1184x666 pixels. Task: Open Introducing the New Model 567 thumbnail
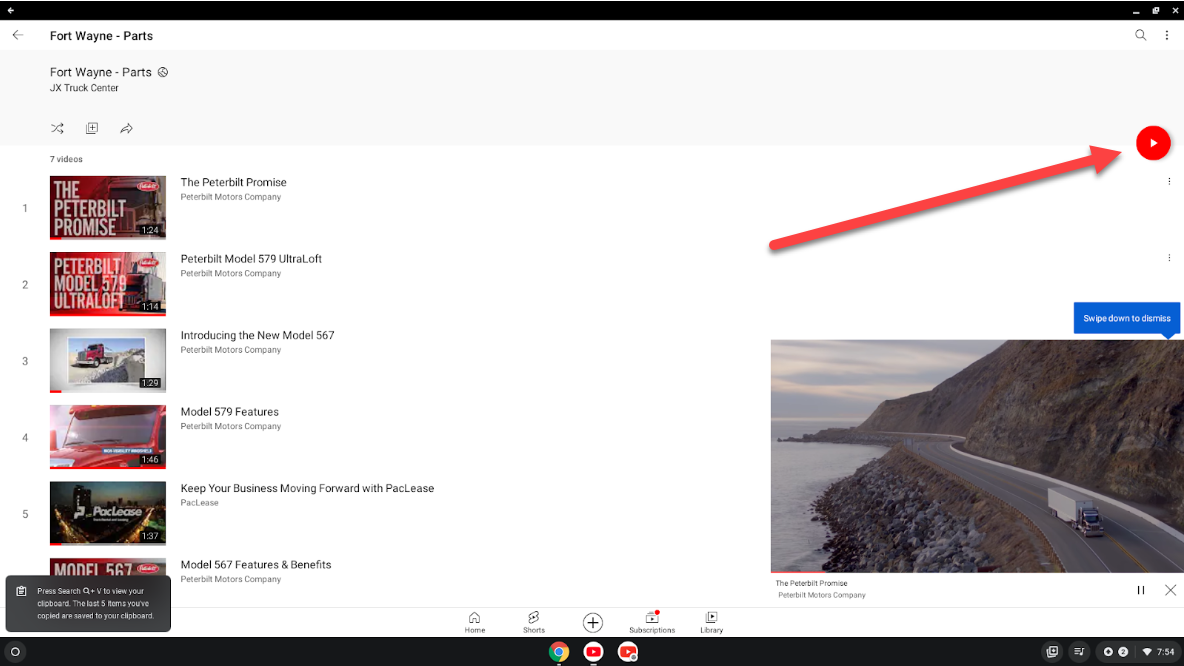pos(108,360)
